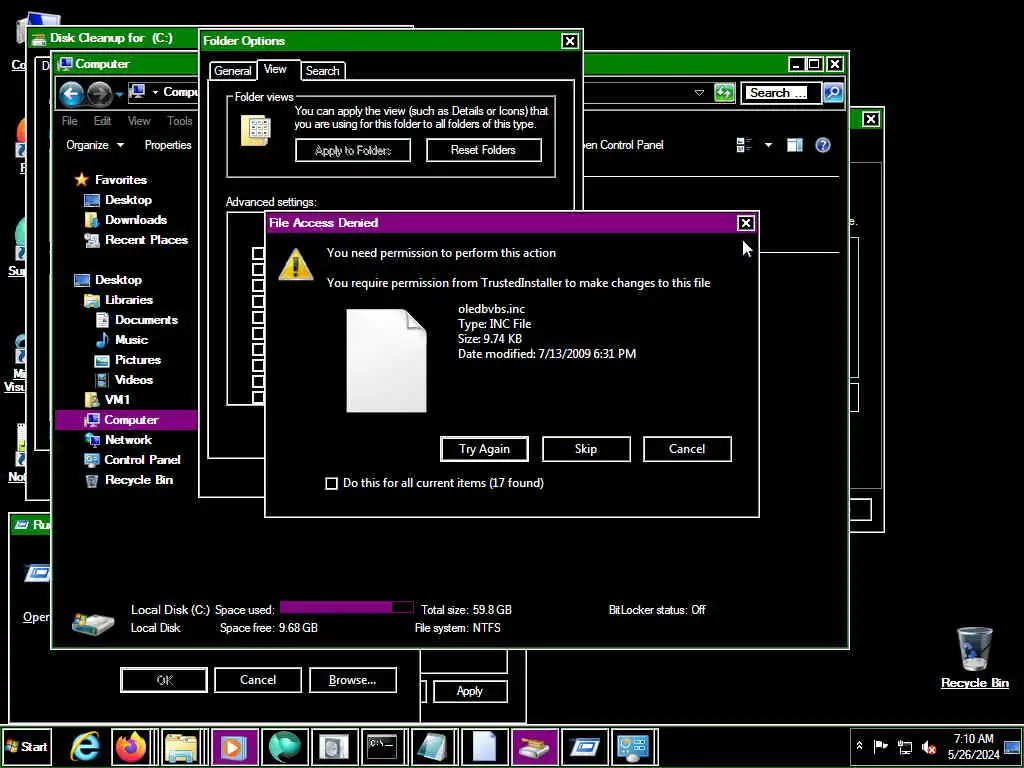Screen dimensions: 1024x768
Task: Open the Start menu
Action: coord(27,746)
